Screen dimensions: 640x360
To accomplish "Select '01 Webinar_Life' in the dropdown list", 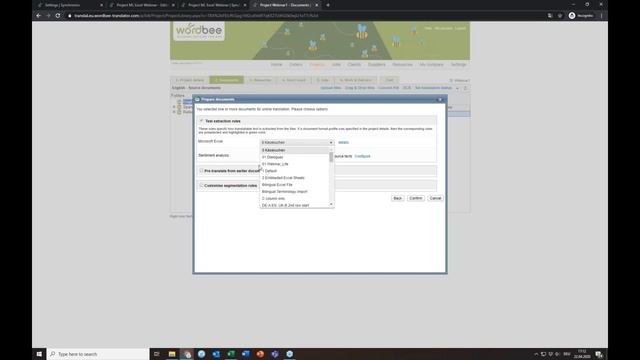I will click(295, 164).
